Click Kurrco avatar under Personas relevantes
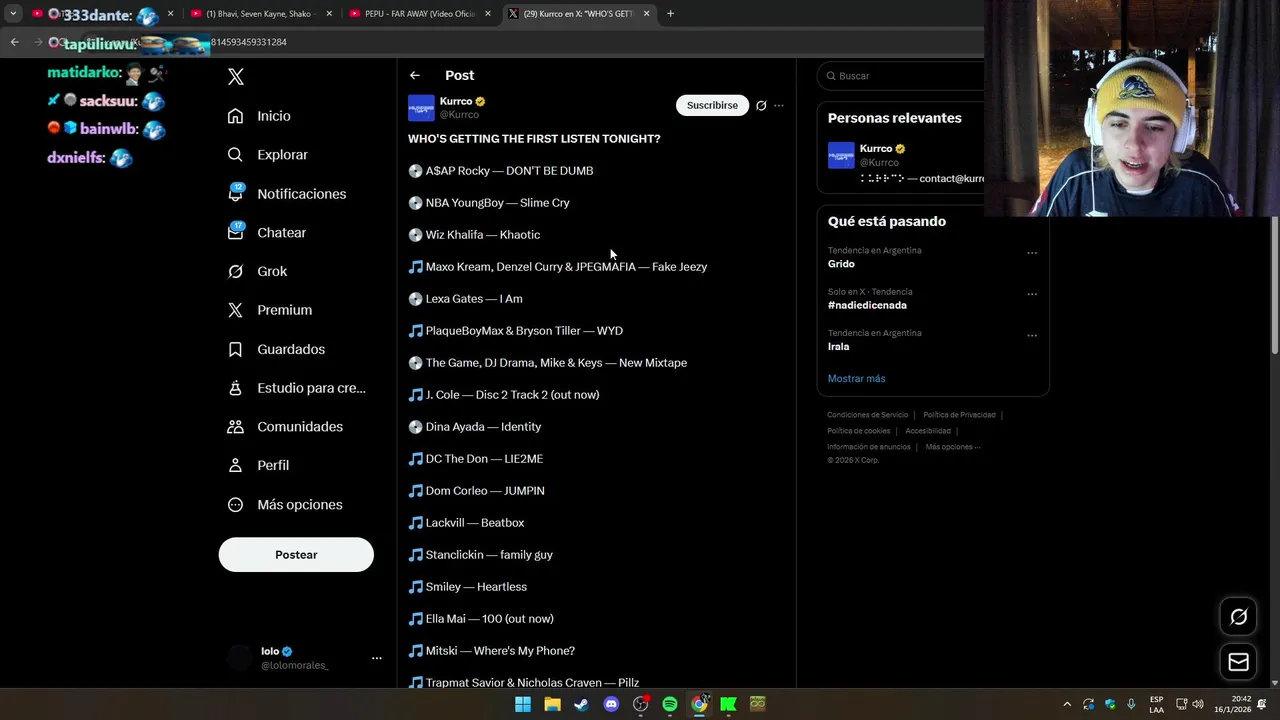The width and height of the screenshot is (1280, 720). [841, 155]
